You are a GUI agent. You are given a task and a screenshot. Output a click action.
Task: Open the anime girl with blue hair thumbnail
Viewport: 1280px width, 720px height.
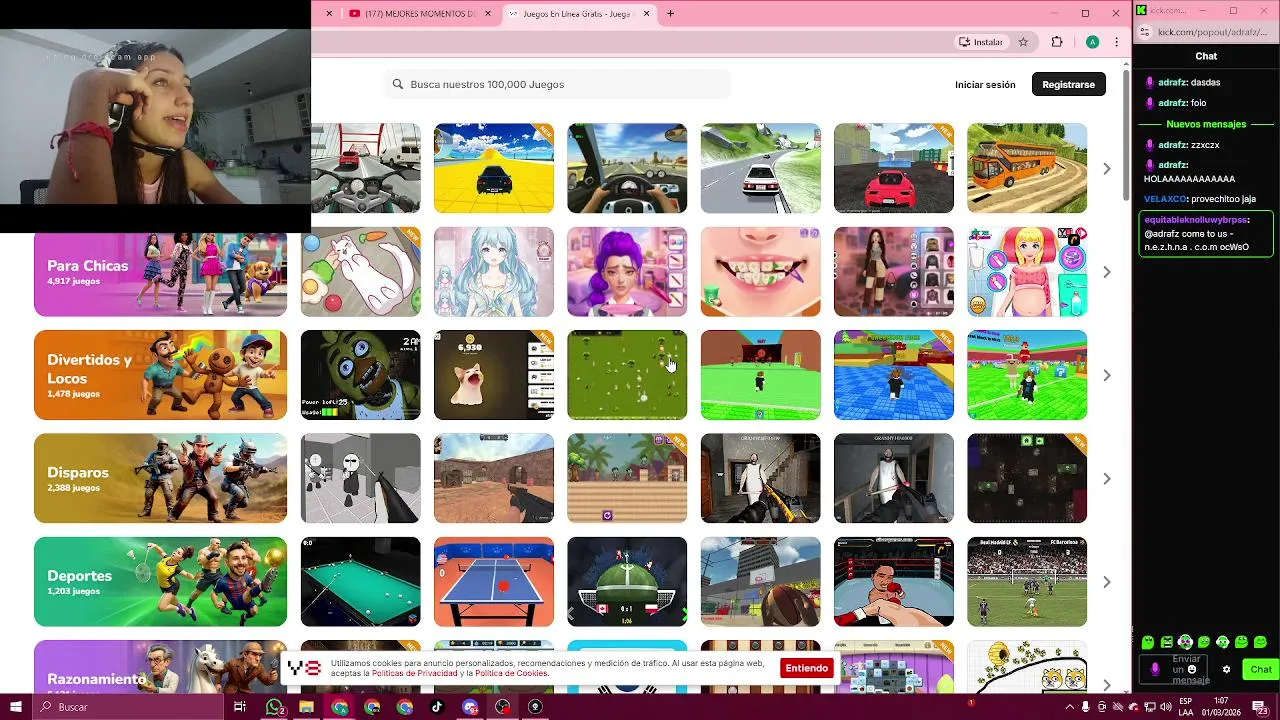click(494, 272)
